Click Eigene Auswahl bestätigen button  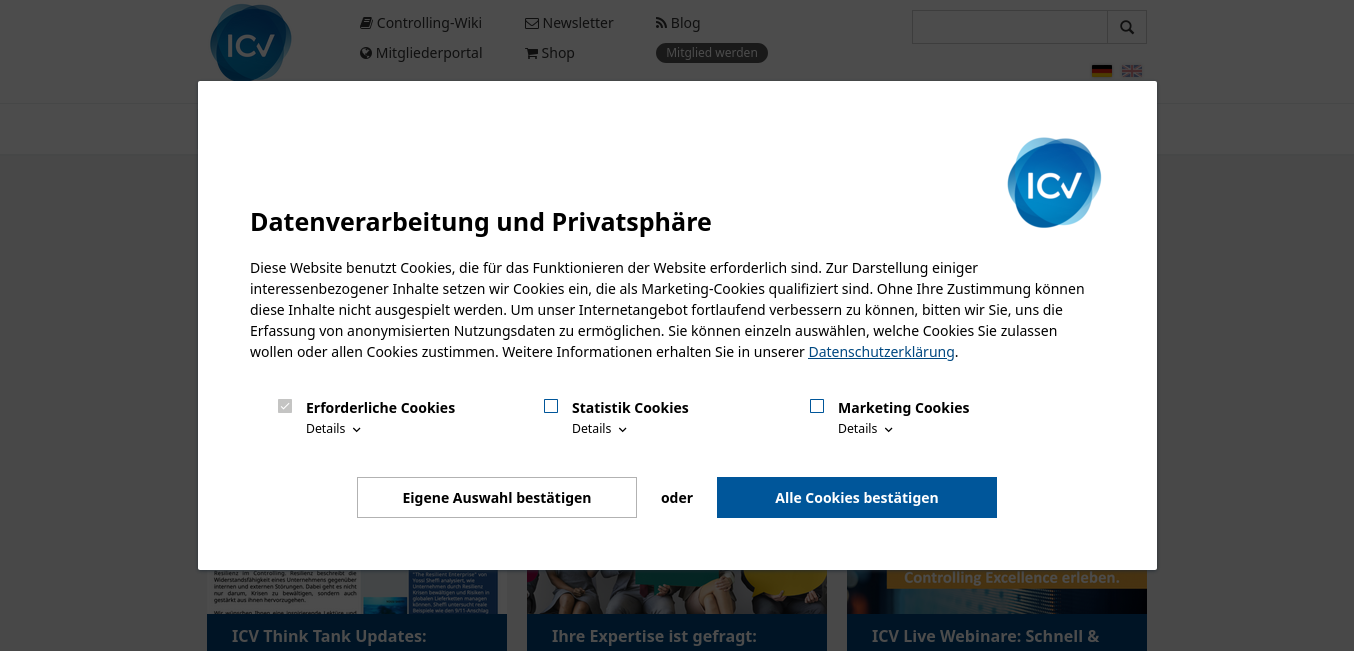click(497, 498)
